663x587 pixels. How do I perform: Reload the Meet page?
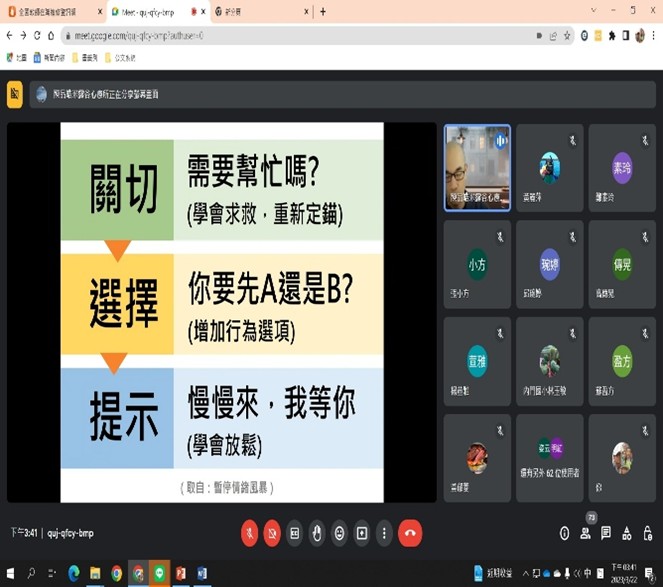(x=37, y=36)
